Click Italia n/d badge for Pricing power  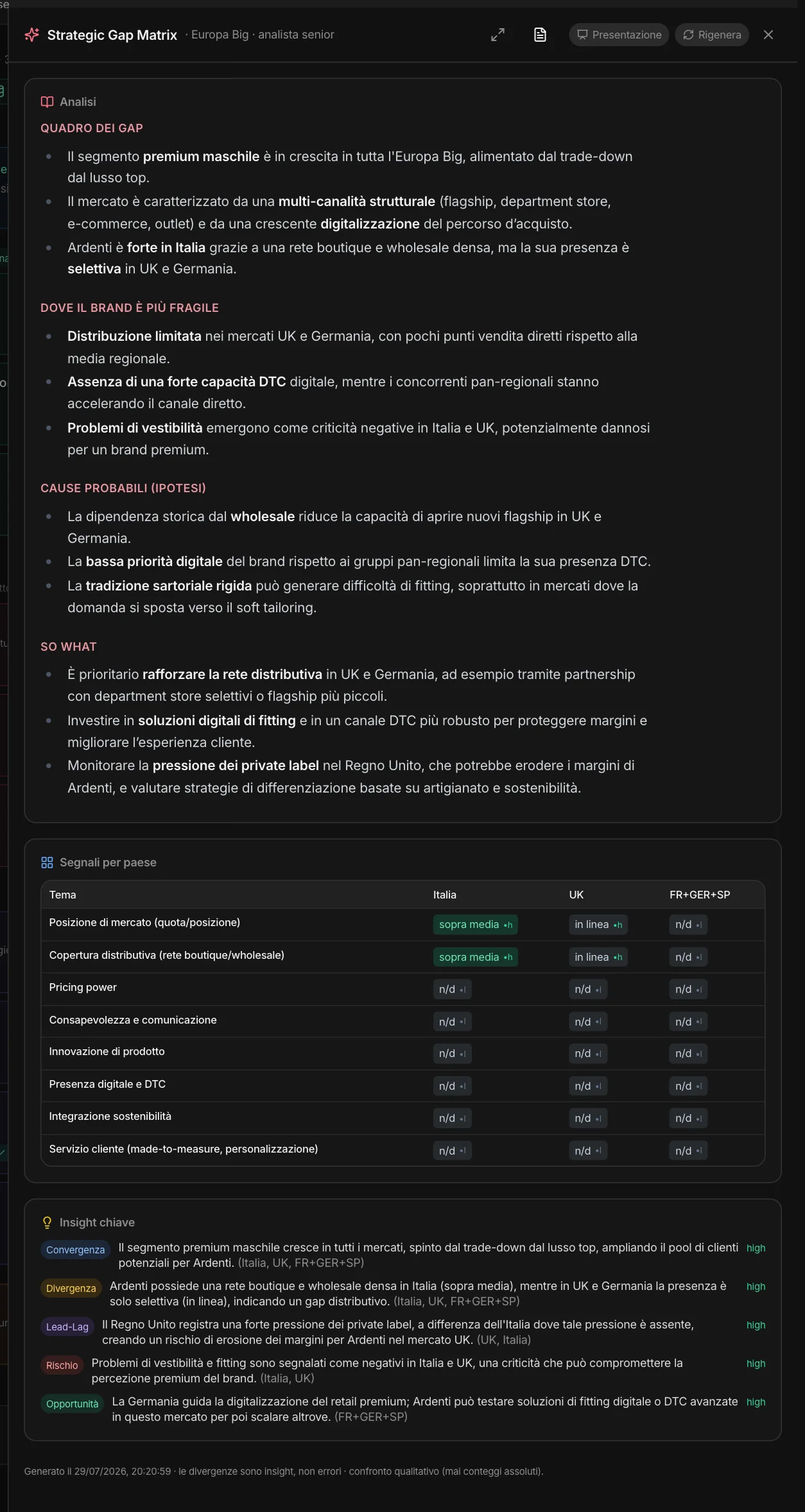pos(452,990)
